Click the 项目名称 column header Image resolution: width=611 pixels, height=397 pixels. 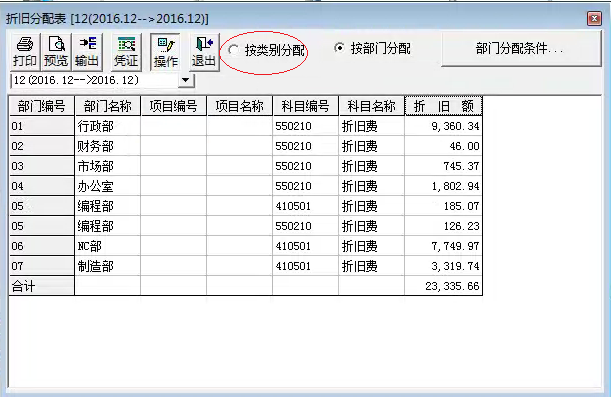[240, 106]
